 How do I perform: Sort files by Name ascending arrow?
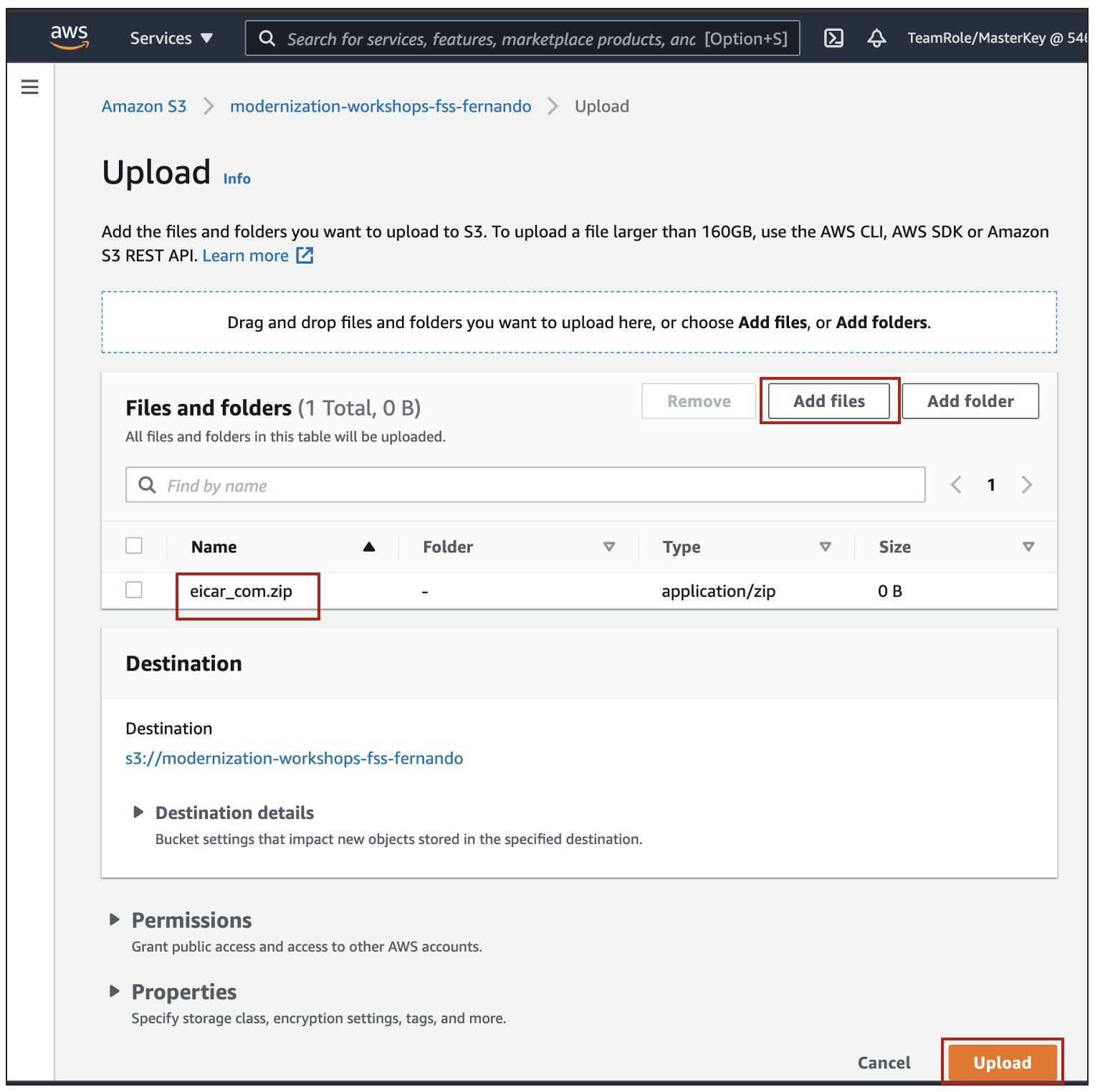369,547
